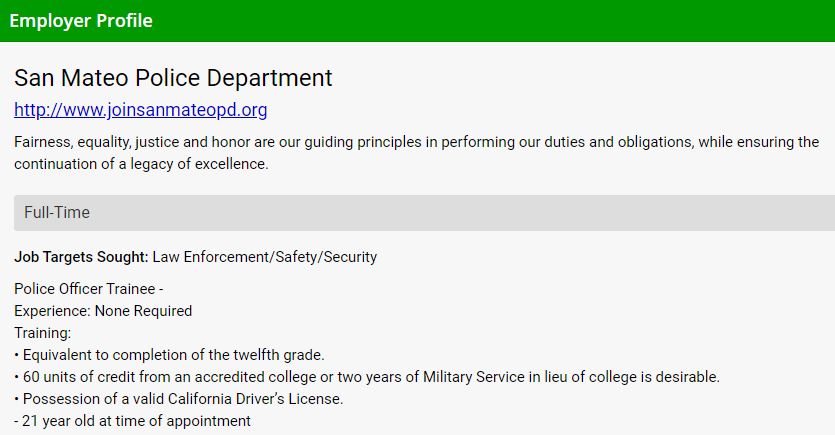Click the Law Enforcement/Safety/Security job target text
835x435 pixels.
point(265,257)
